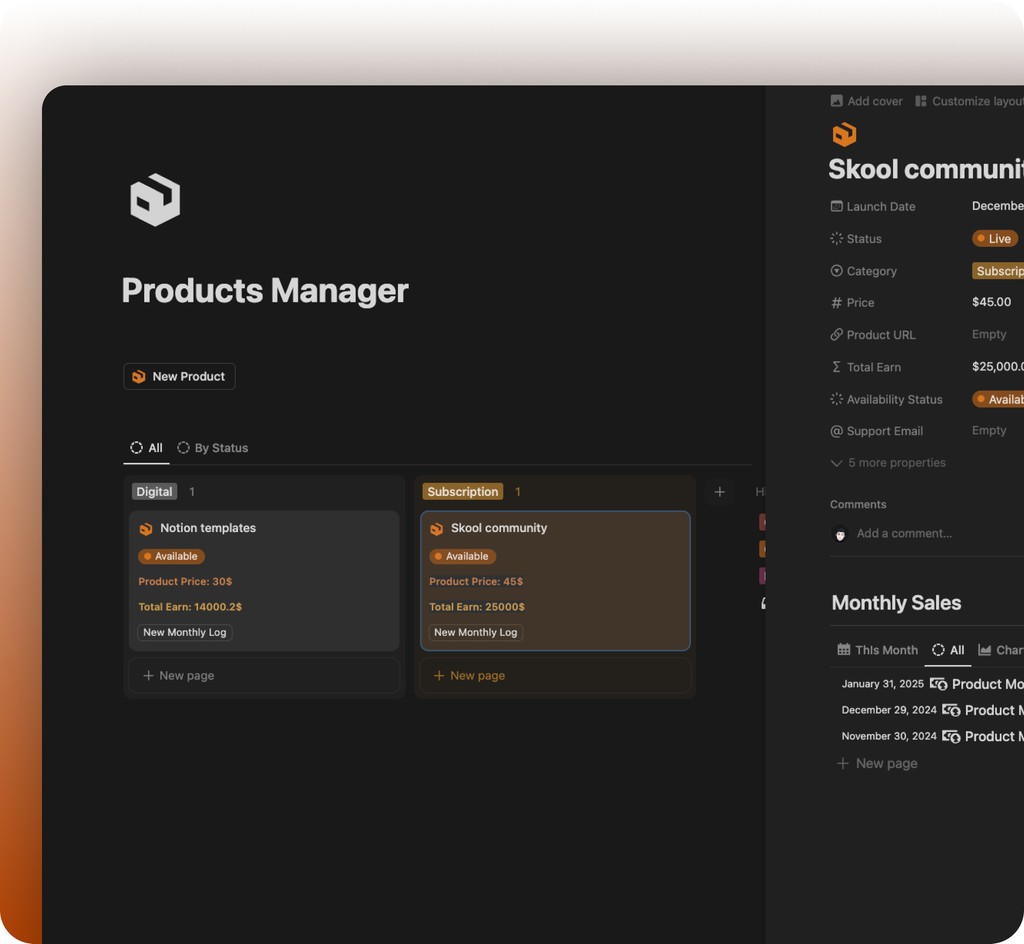Switch to the Chart view in Monthly Sales

1003,650
